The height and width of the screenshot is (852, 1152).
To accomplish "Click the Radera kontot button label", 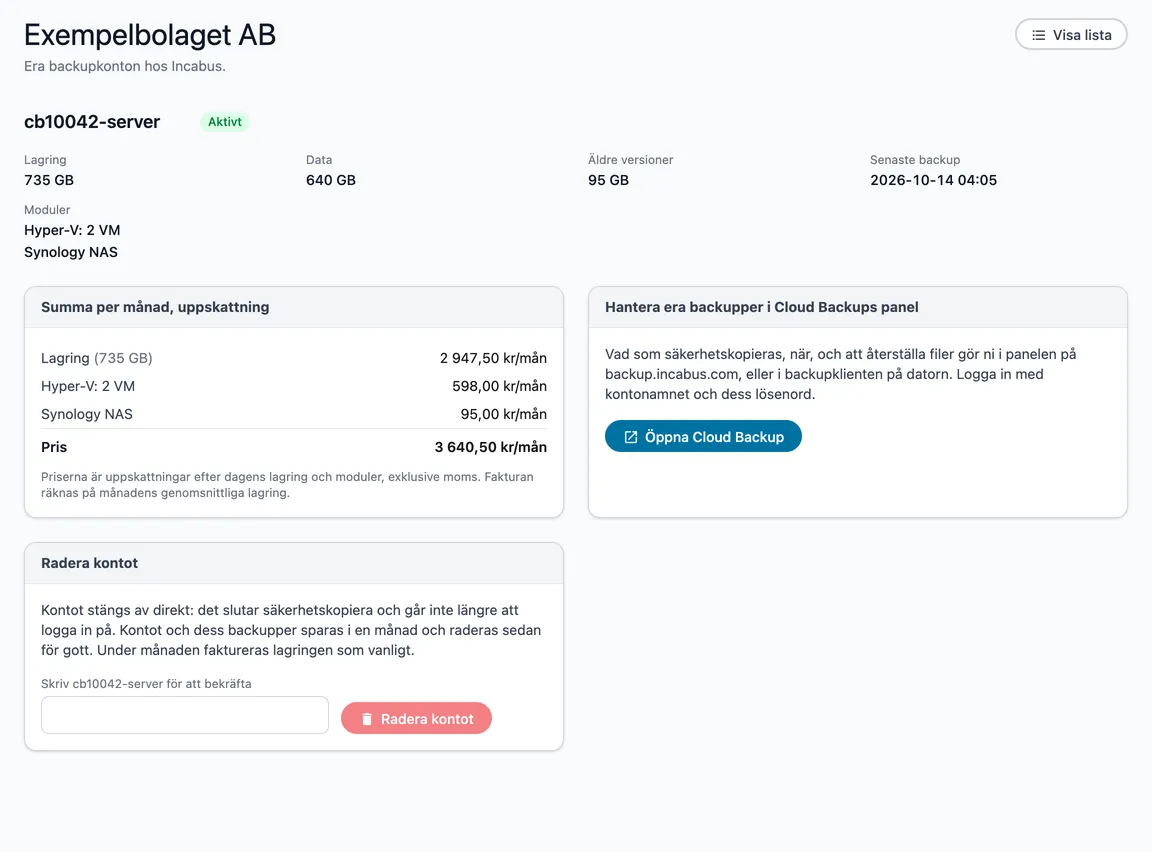I will [x=427, y=719].
